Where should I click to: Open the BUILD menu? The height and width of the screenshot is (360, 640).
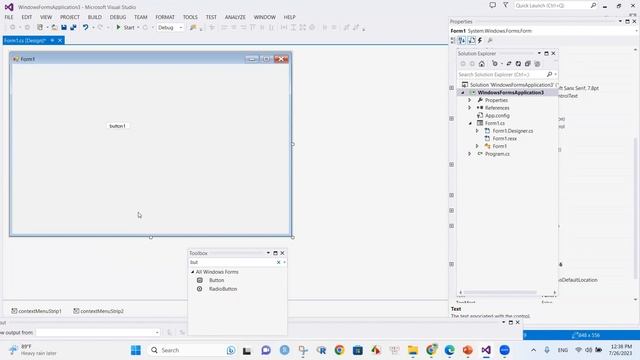coord(95,17)
